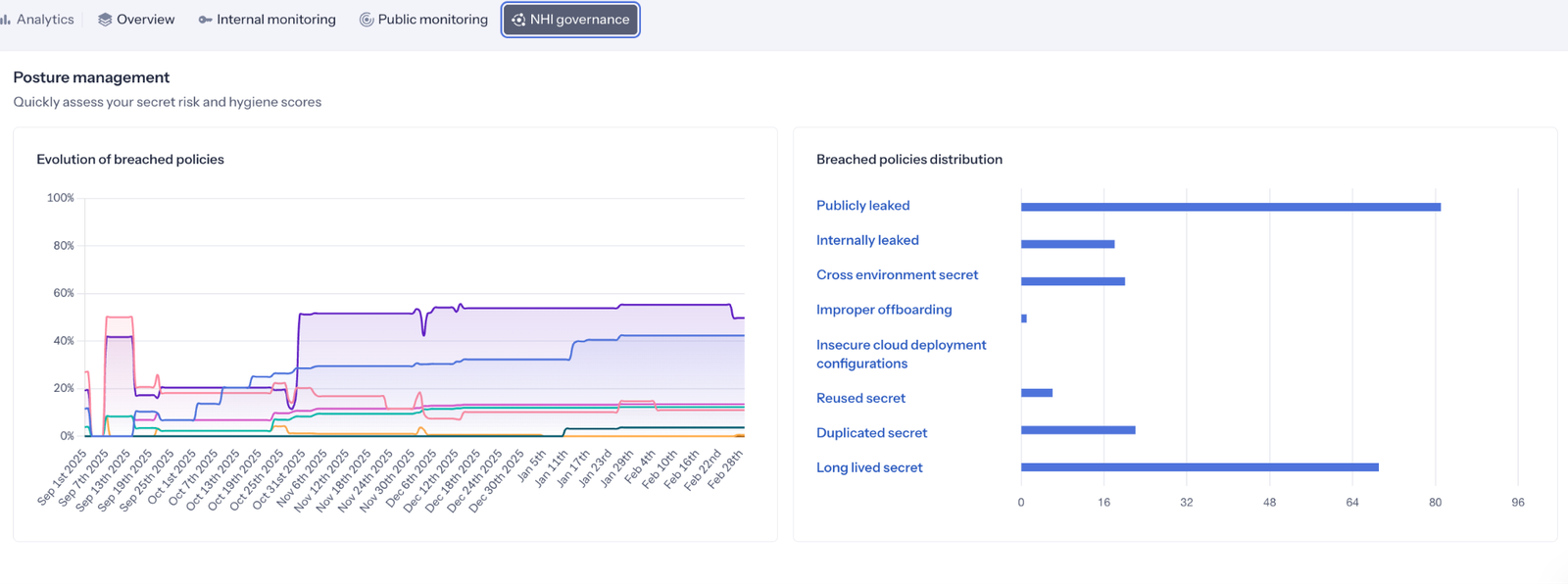Click the NHI governance tab icon
Viewport: 1568px width, 584px height.
coord(518,20)
